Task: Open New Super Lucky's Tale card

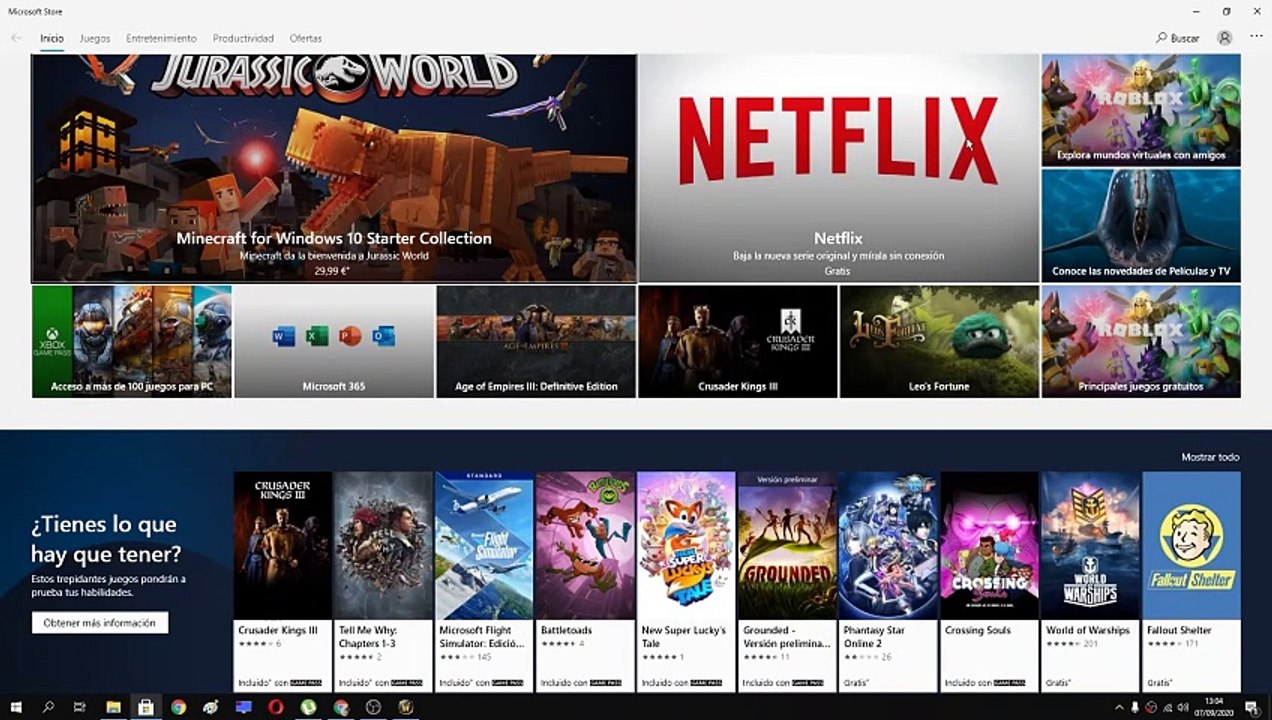Action: point(686,581)
